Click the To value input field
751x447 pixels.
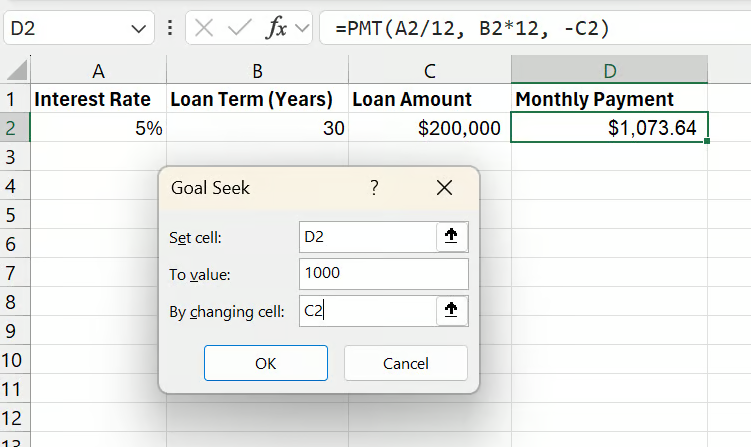click(383, 274)
